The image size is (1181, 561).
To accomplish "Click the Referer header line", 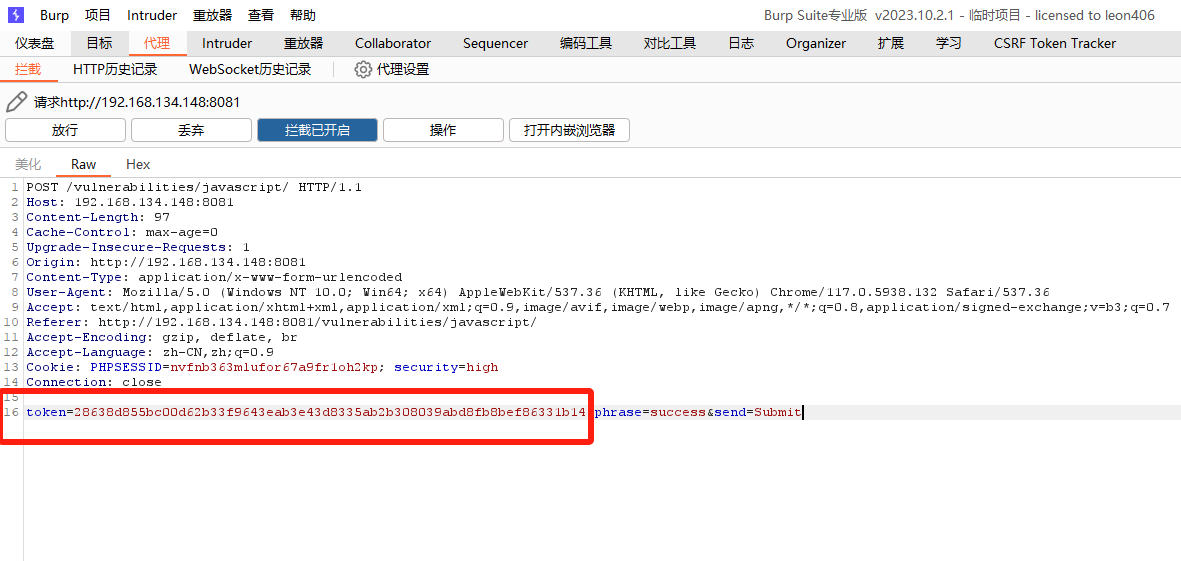I will pos(282,322).
